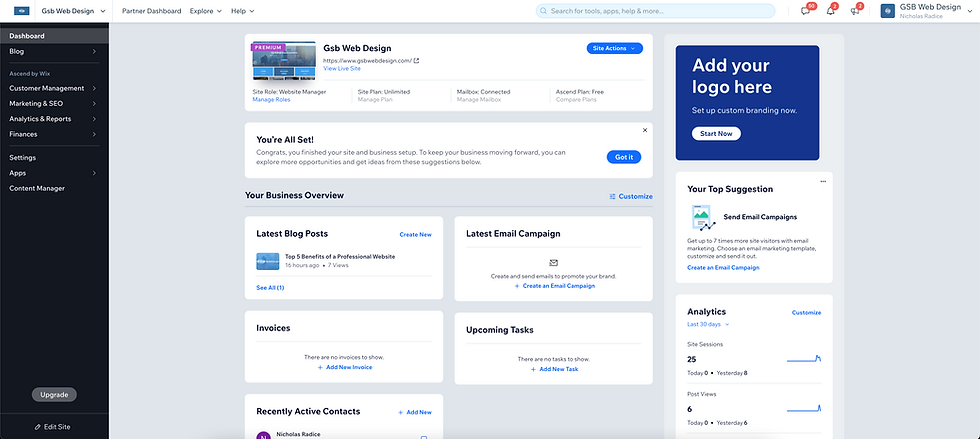Click the search for tools and apps field
This screenshot has height=439, width=980.
click(x=655, y=11)
